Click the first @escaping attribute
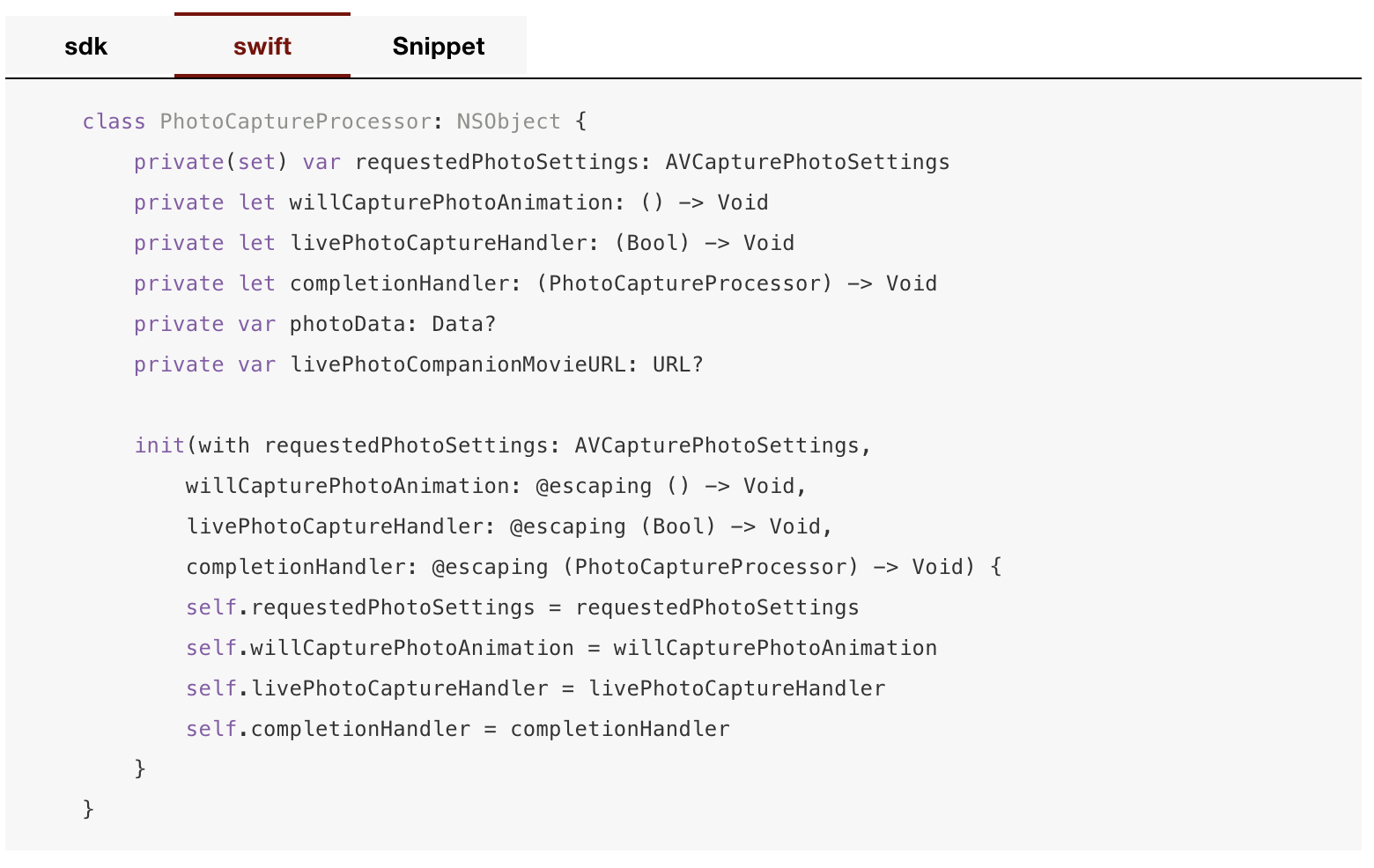The width and height of the screenshot is (1374, 868). (x=594, y=486)
